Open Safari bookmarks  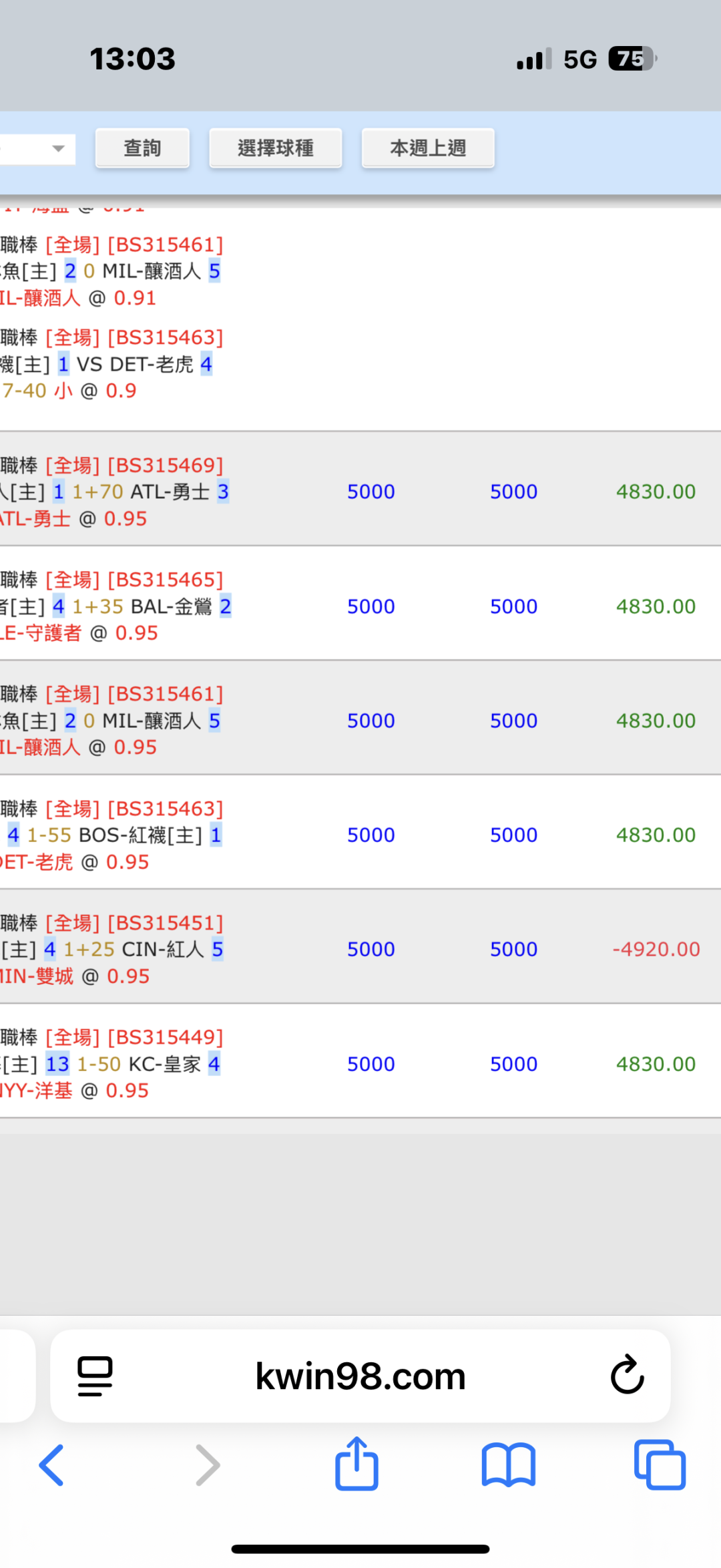coord(508,1465)
